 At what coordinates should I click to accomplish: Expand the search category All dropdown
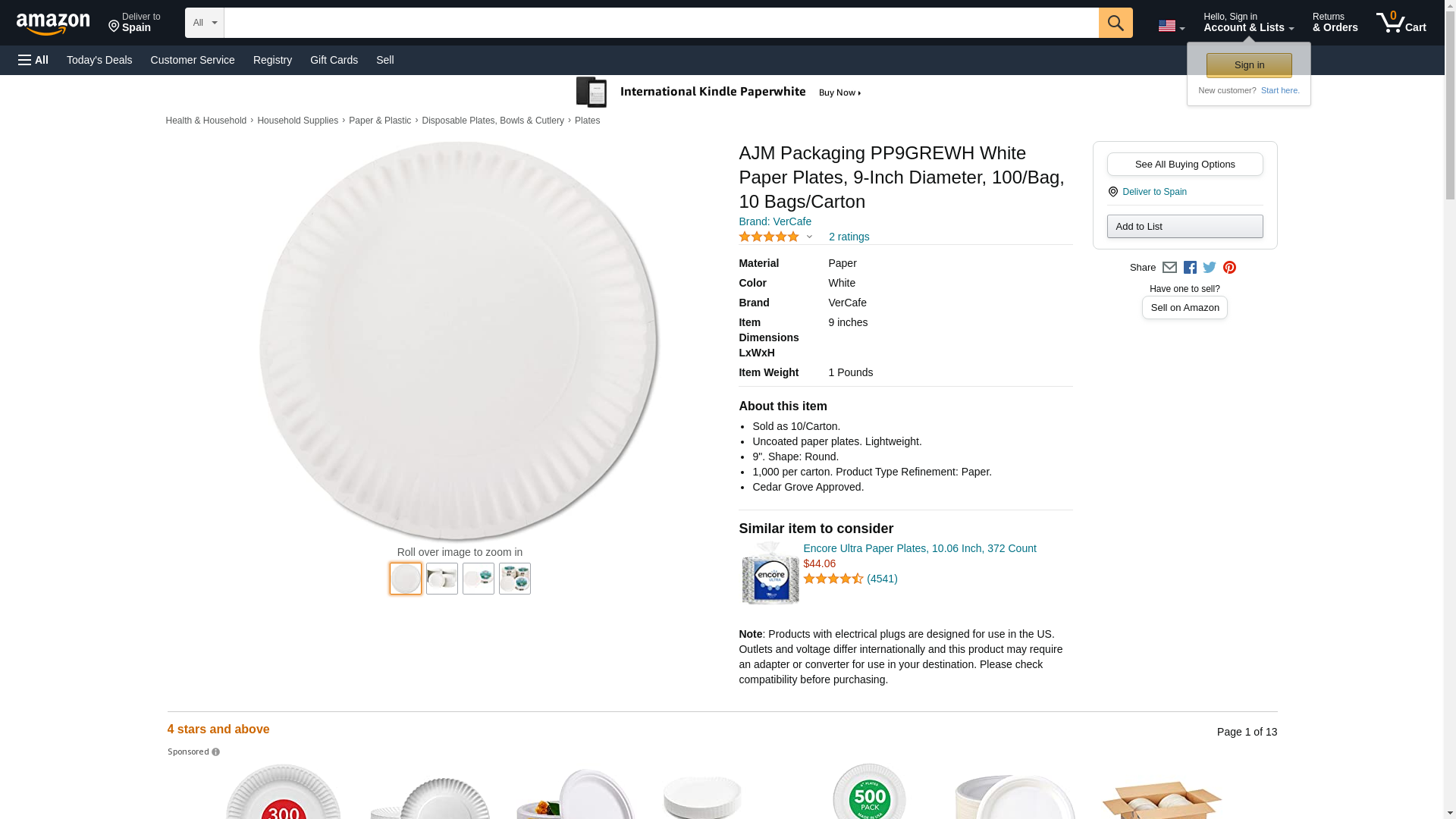tap(204, 23)
